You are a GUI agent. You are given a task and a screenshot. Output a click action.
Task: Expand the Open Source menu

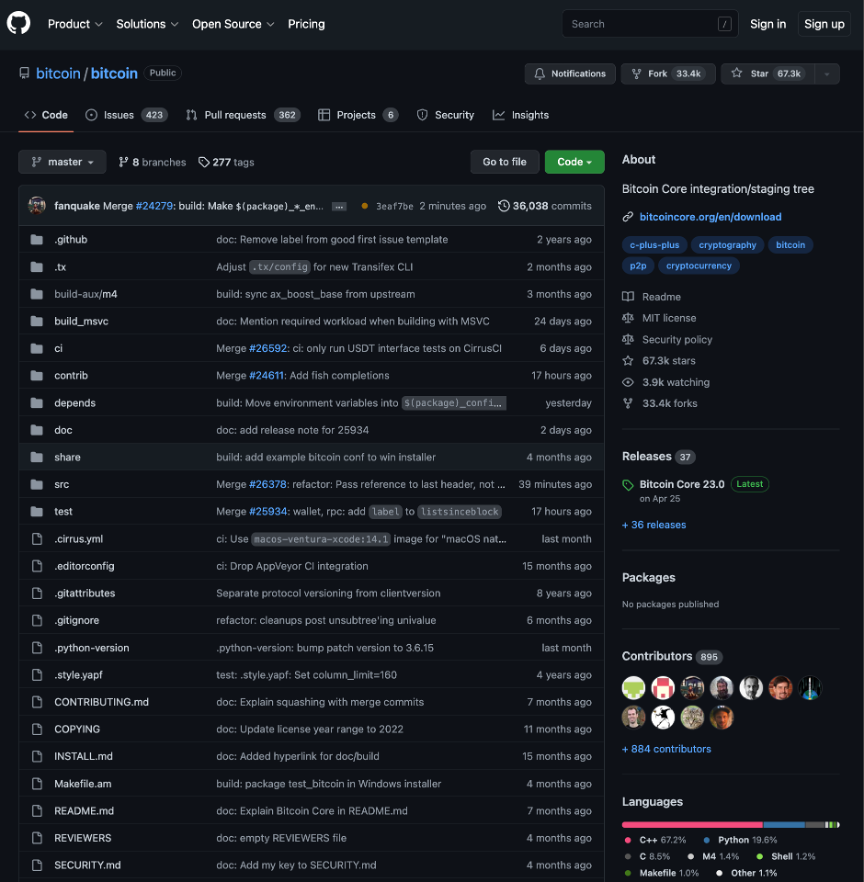click(233, 24)
